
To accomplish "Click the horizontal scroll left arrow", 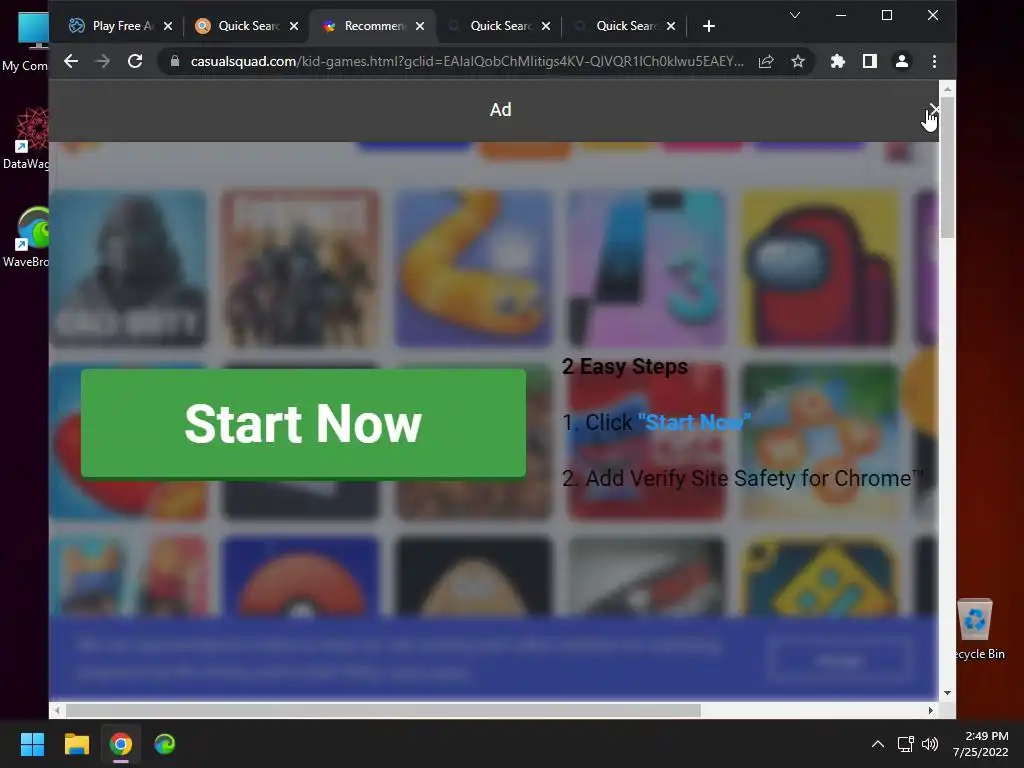I will (x=57, y=710).
